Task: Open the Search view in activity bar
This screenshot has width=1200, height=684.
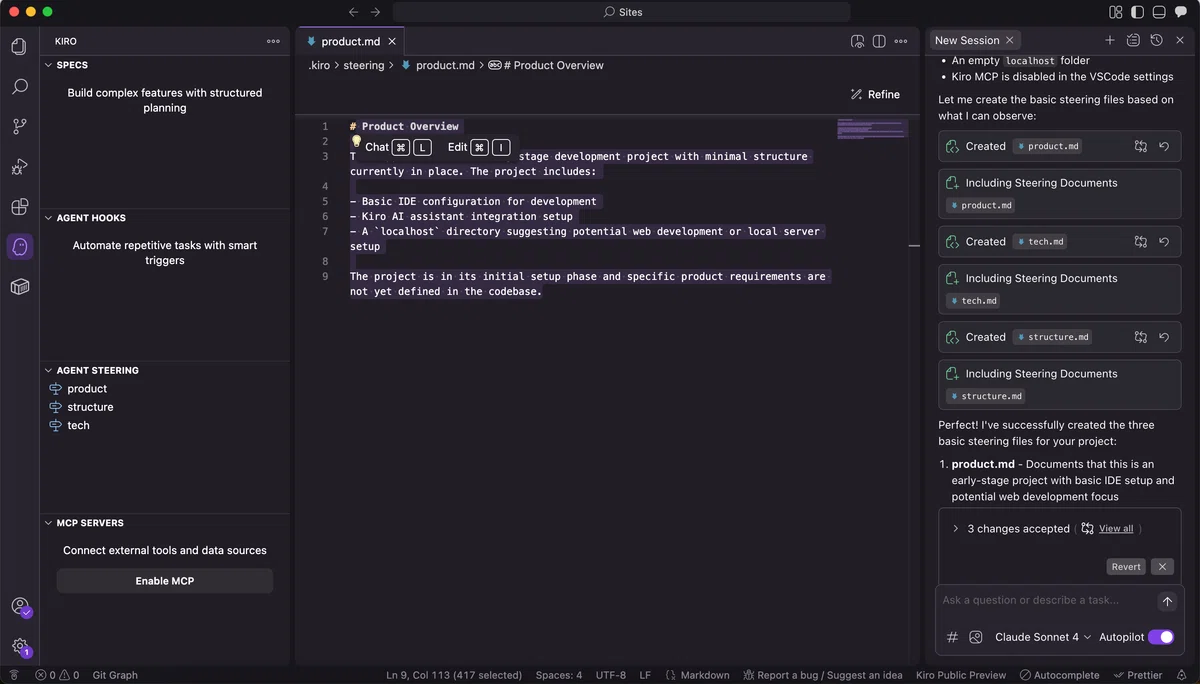Action: coord(19,86)
